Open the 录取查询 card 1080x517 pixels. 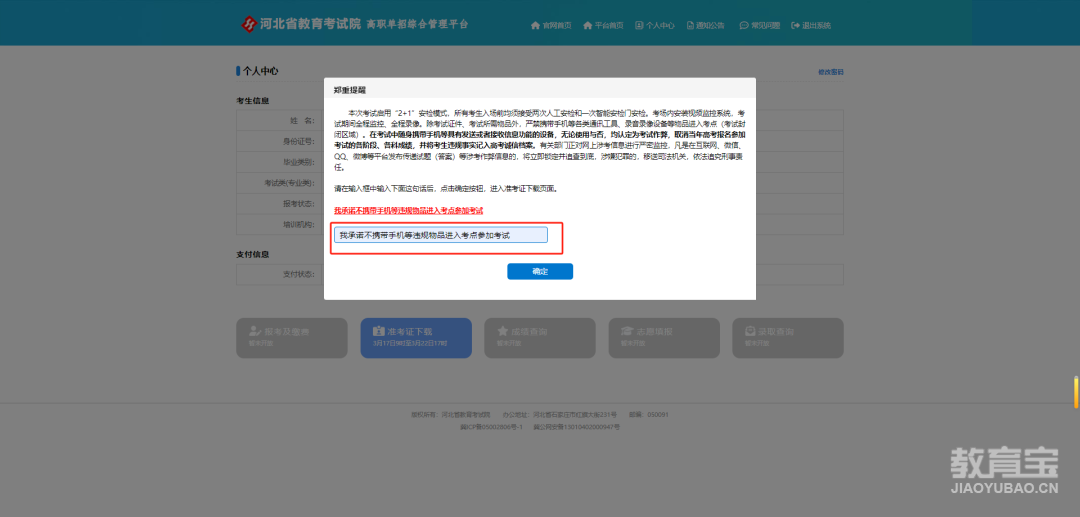[x=788, y=338]
